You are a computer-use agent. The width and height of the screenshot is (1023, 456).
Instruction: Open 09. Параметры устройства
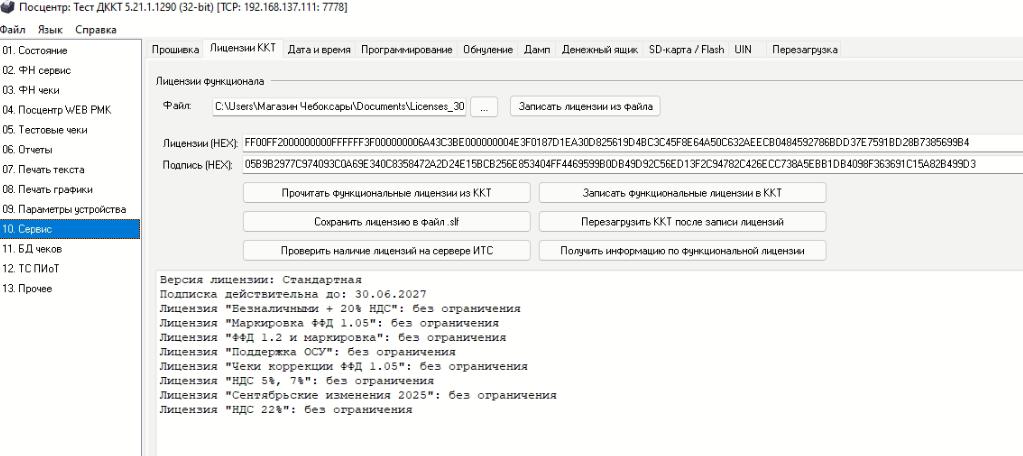click(70, 209)
